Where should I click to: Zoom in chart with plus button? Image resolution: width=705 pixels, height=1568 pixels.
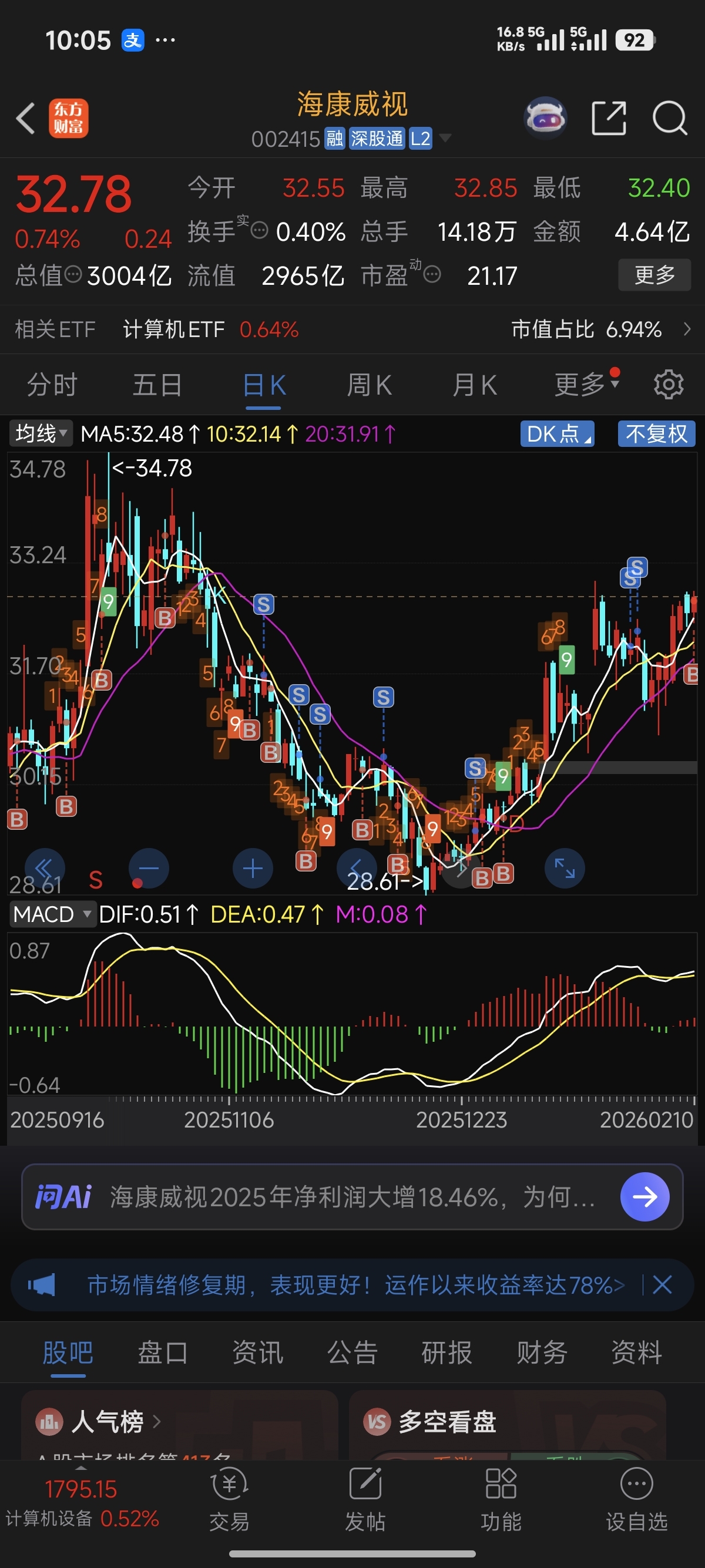coord(253,868)
